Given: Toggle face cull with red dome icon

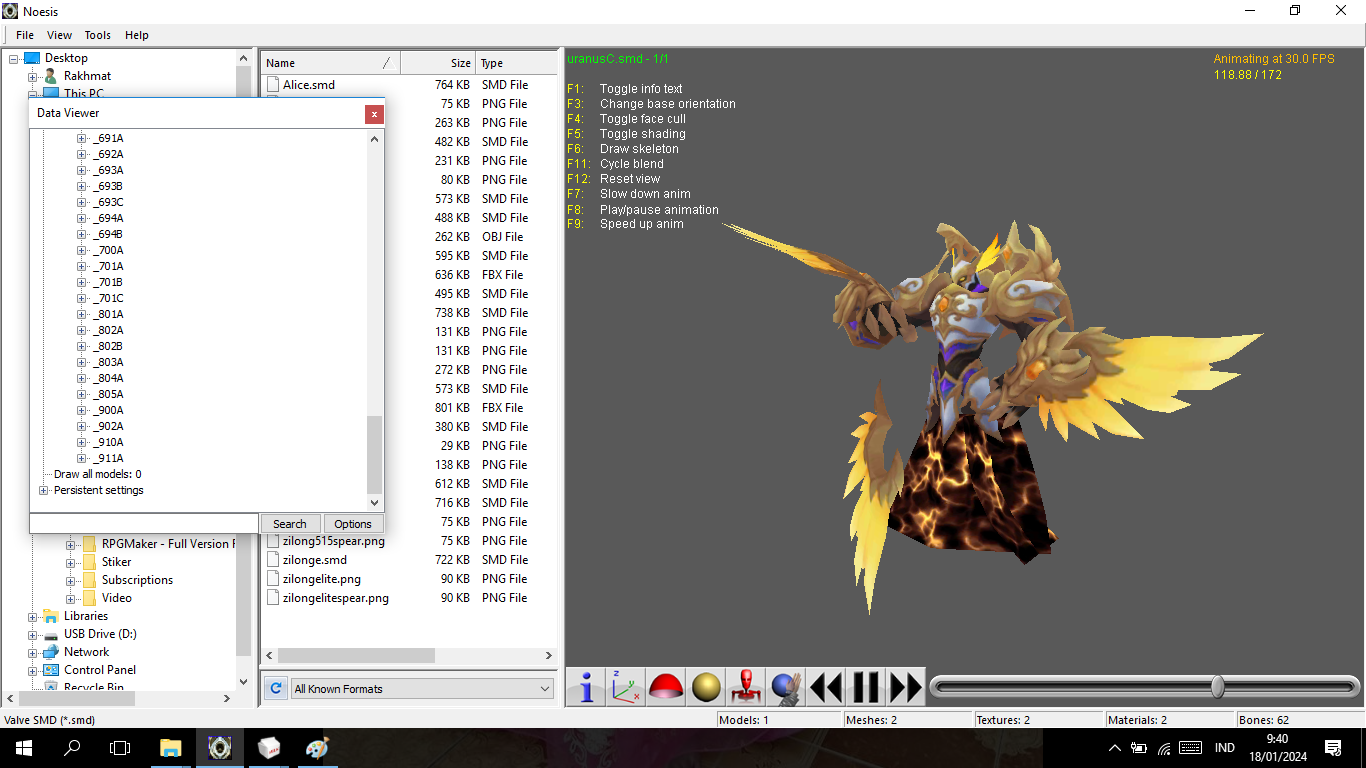Looking at the screenshot, I should [666, 687].
